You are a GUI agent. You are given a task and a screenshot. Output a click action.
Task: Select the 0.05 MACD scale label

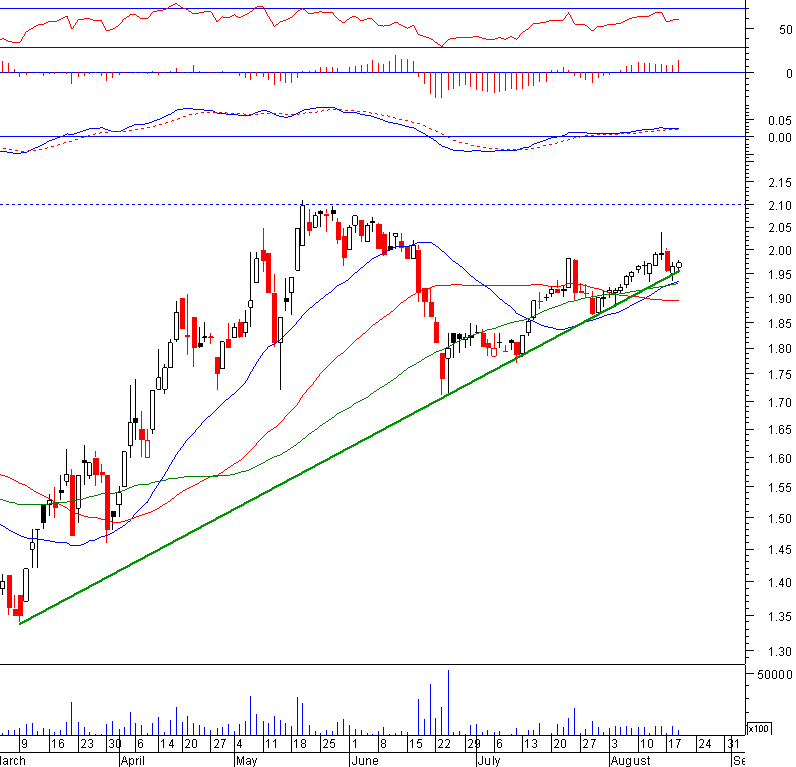tap(780, 120)
